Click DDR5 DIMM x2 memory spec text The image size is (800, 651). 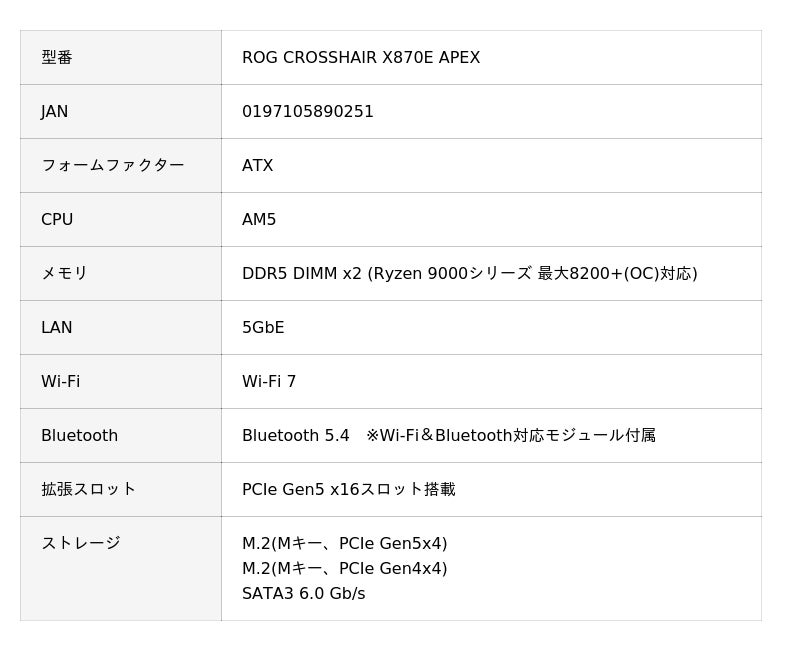tap(469, 274)
